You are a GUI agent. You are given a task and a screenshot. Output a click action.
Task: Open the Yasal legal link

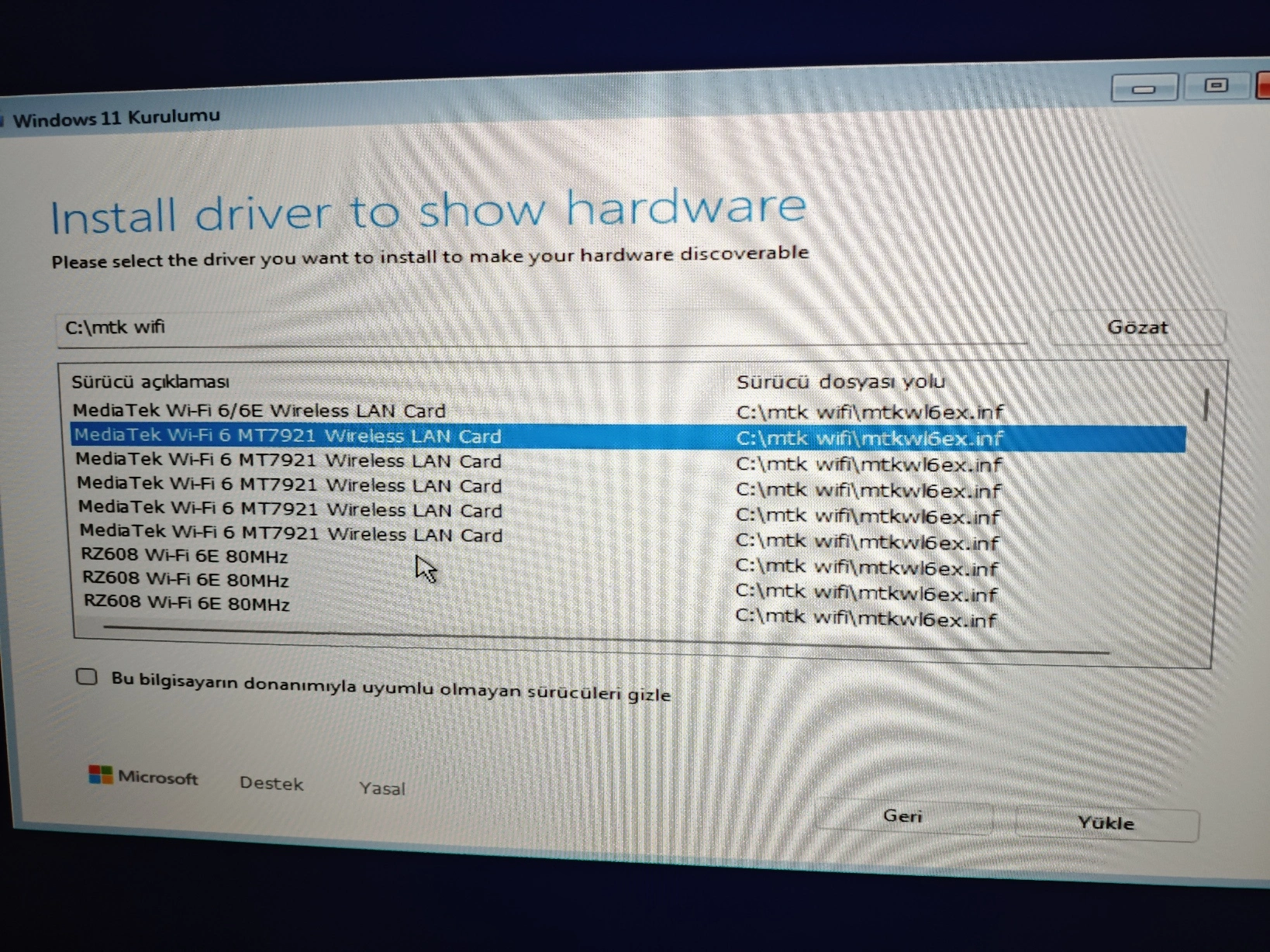click(382, 788)
